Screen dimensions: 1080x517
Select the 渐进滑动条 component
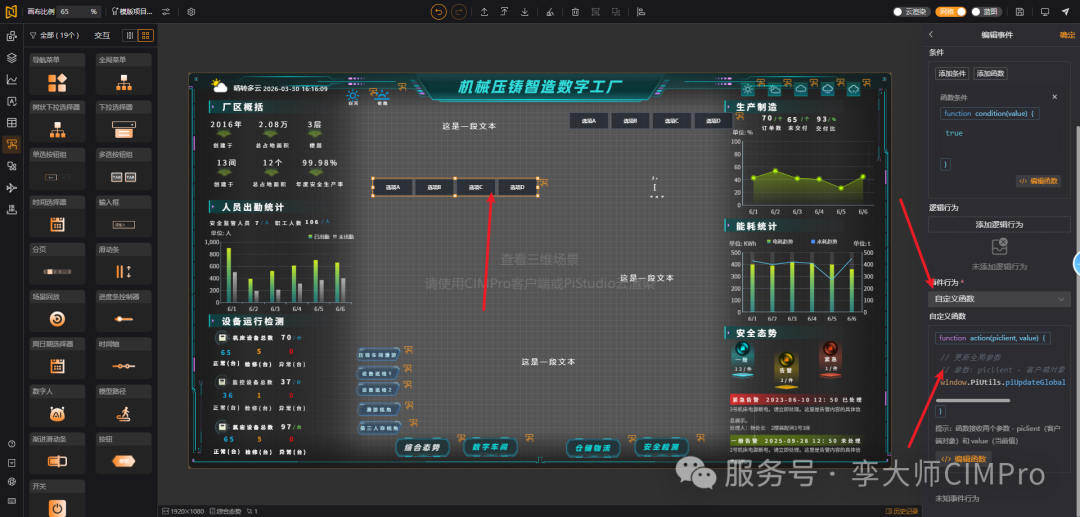click(57, 453)
